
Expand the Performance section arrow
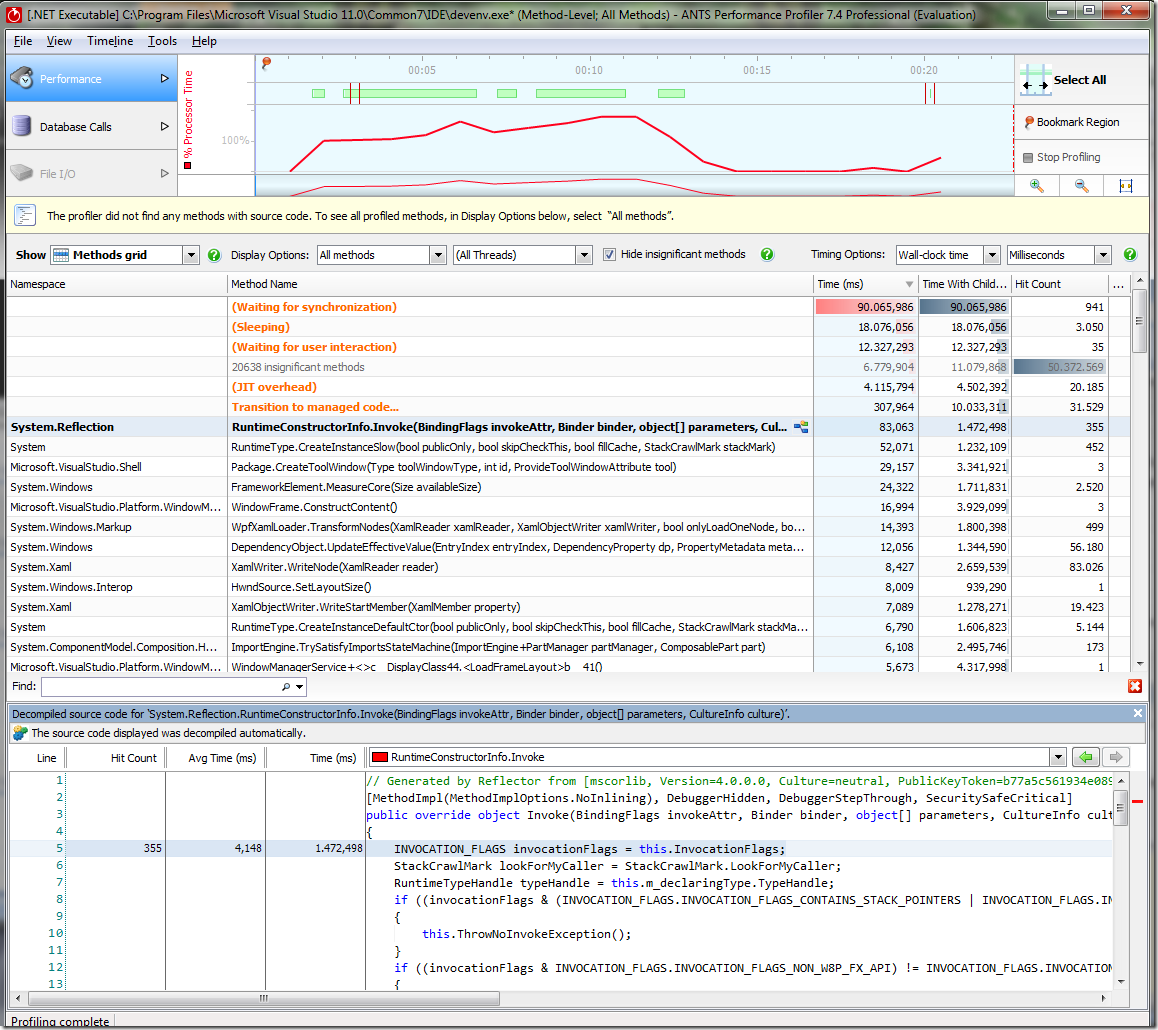164,78
